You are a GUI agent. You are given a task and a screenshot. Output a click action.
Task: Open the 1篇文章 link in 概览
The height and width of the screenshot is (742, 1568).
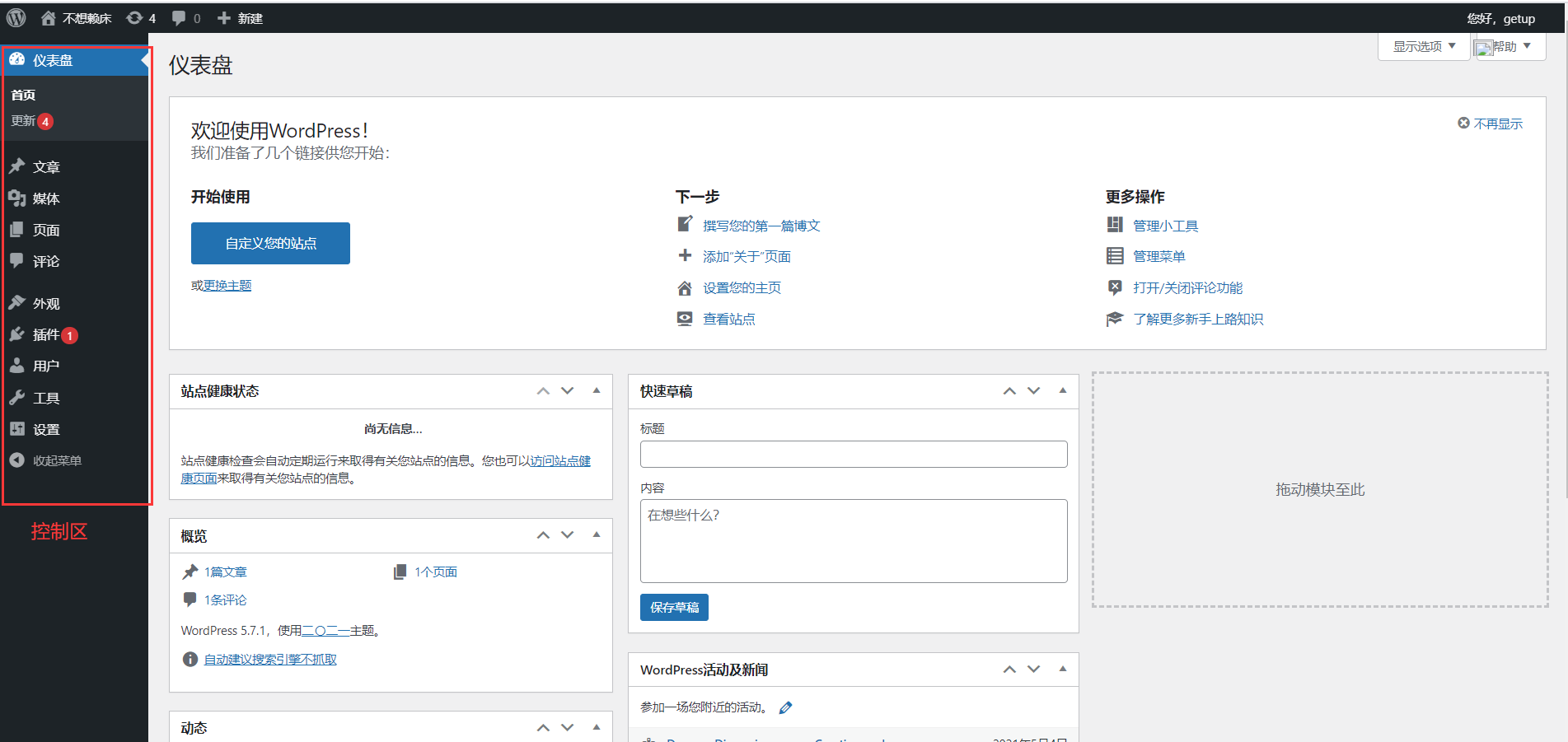coord(226,572)
